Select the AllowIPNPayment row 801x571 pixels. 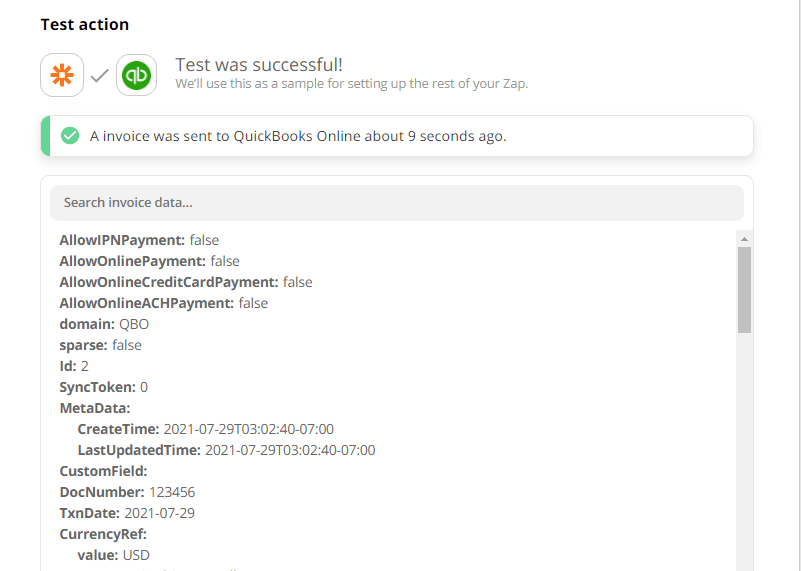tap(139, 240)
